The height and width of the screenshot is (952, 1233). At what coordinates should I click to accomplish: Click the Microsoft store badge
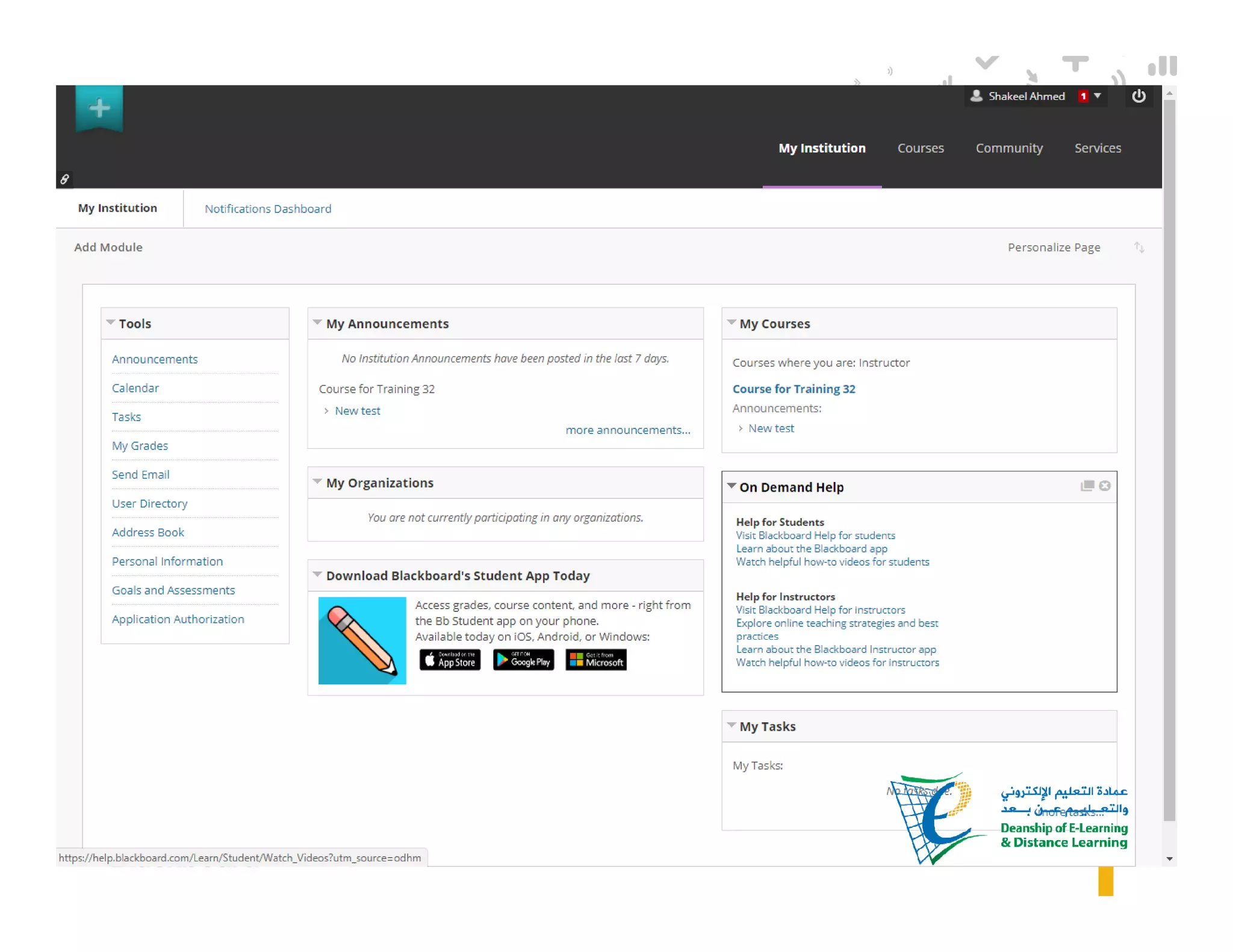pyautogui.click(x=596, y=660)
